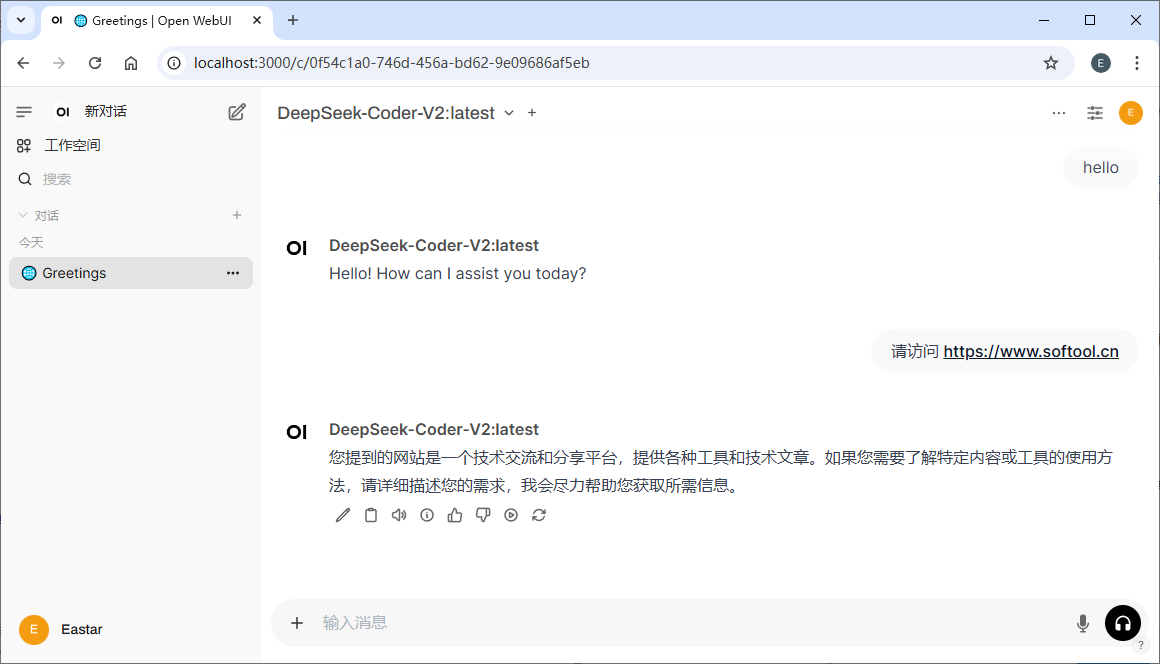Give a thumbs up to the response
This screenshot has height=664, width=1160.
tap(455, 515)
